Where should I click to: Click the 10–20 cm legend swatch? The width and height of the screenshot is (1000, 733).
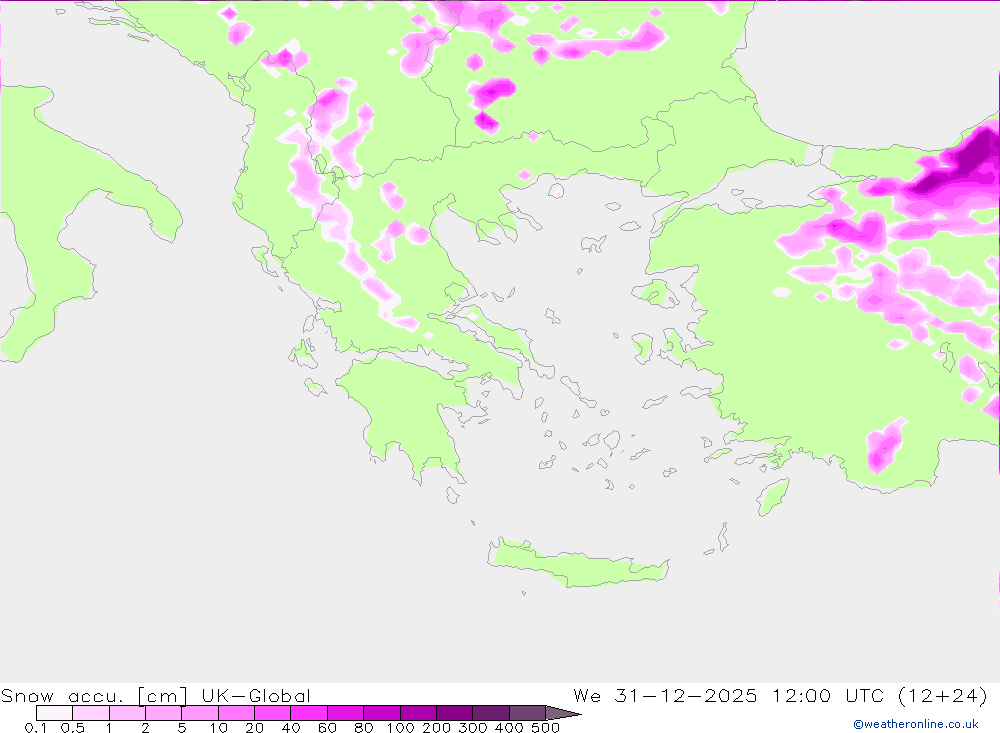[x=237, y=713]
